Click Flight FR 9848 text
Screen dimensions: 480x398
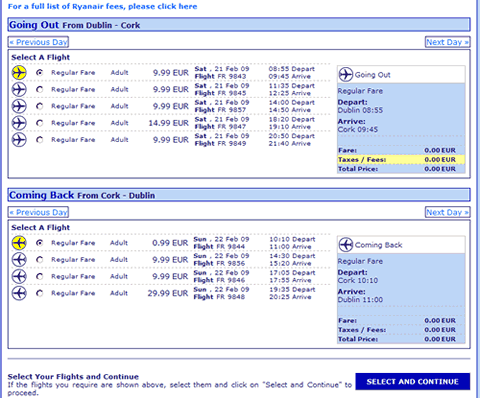coord(219,297)
